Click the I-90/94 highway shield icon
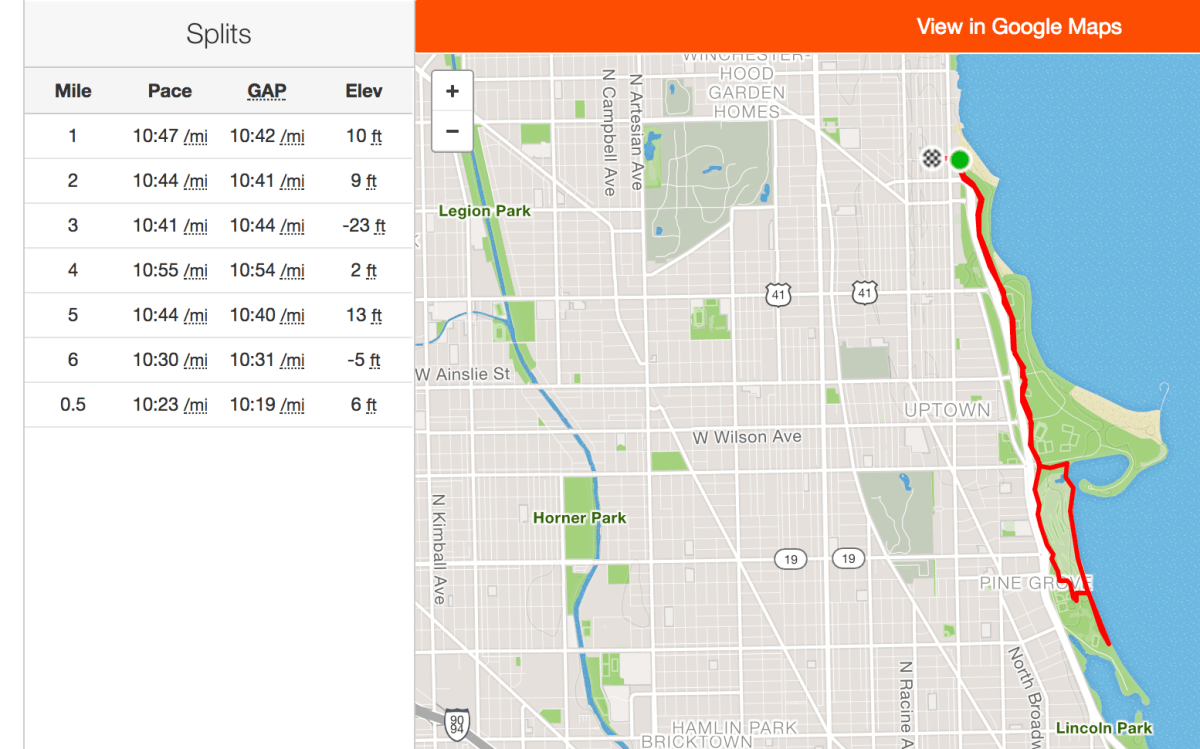 [x=456, y=722]
